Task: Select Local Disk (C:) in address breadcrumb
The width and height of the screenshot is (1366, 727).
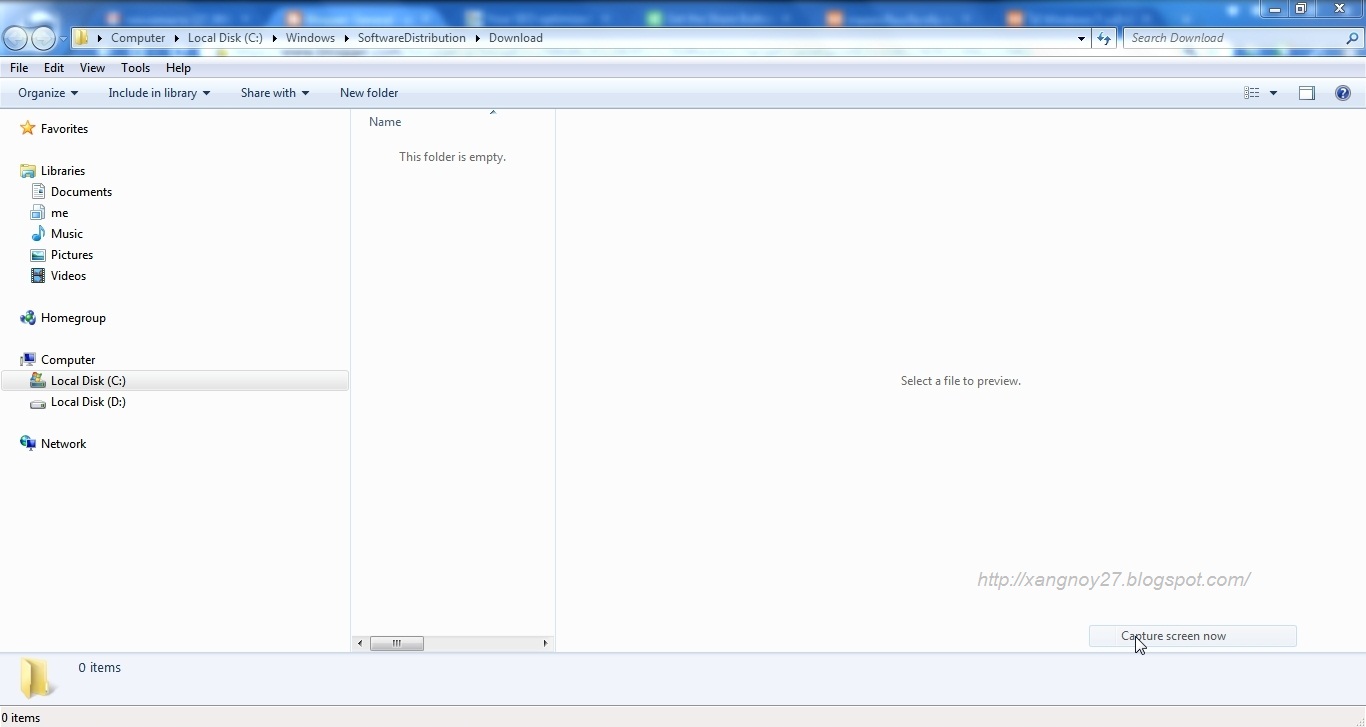Action: 225,38
